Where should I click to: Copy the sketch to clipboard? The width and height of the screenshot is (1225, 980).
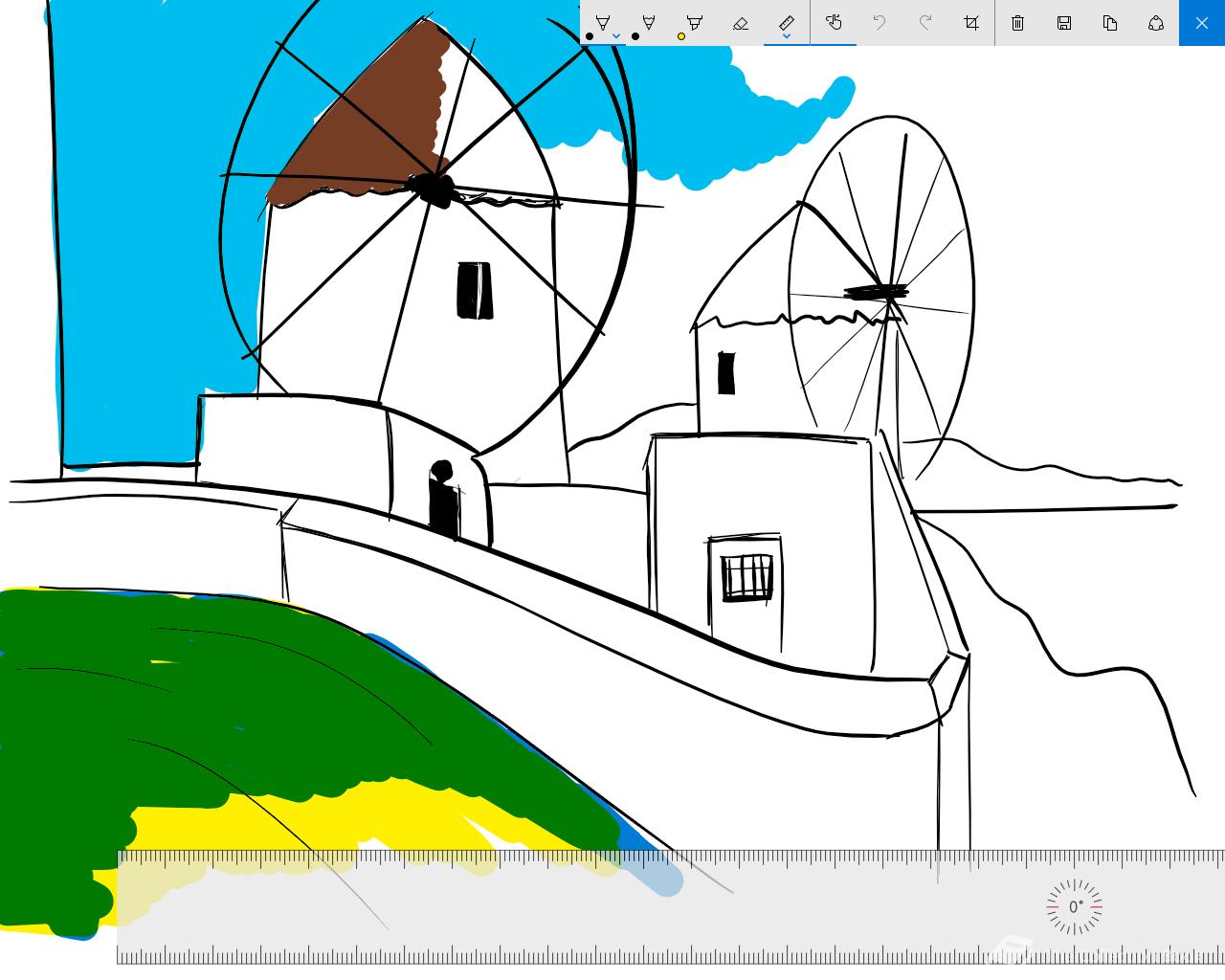point(1110,22)
